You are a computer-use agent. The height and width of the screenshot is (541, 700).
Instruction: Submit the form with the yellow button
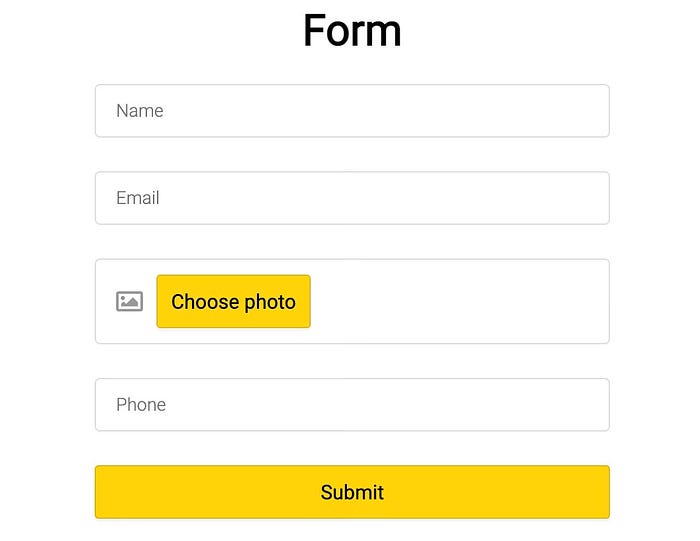tap(352, 492)
